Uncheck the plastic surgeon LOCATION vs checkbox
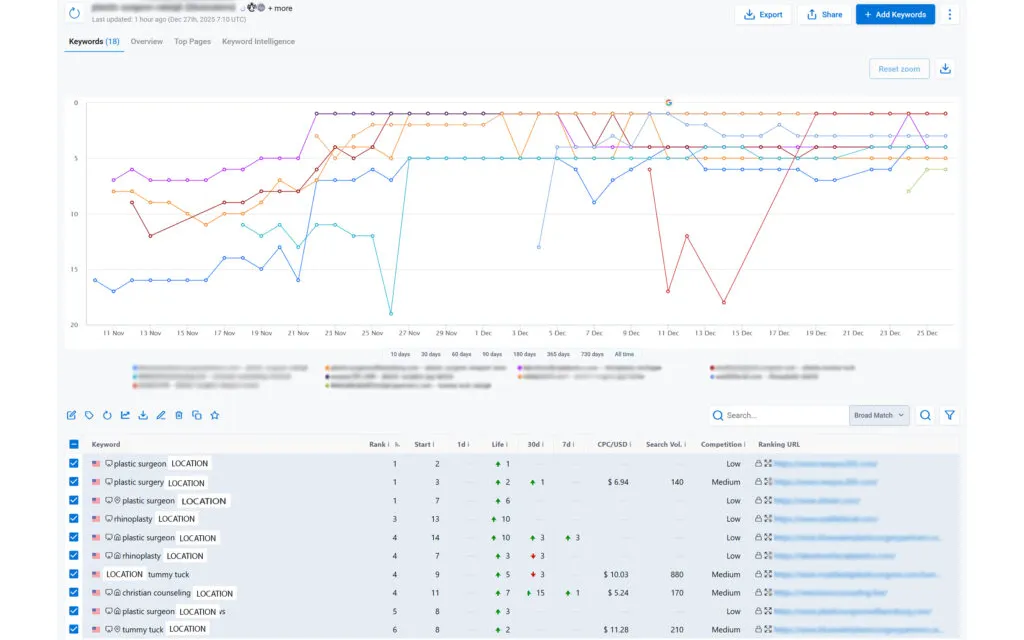Viewport: 1024px width, 640px height. (x=74, y=611)
